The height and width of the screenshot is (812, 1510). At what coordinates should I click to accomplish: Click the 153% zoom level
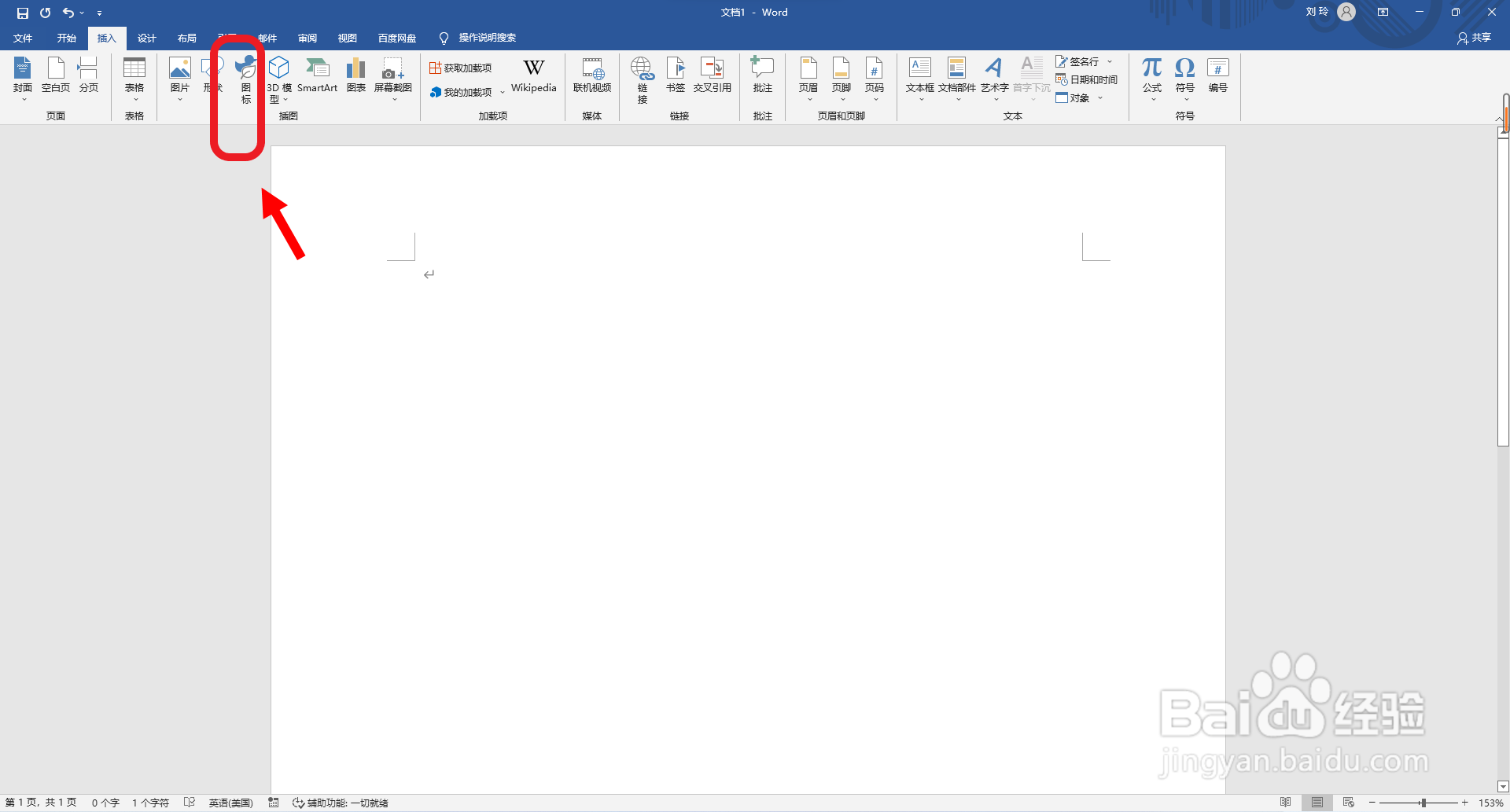(x=1491, y=803)
